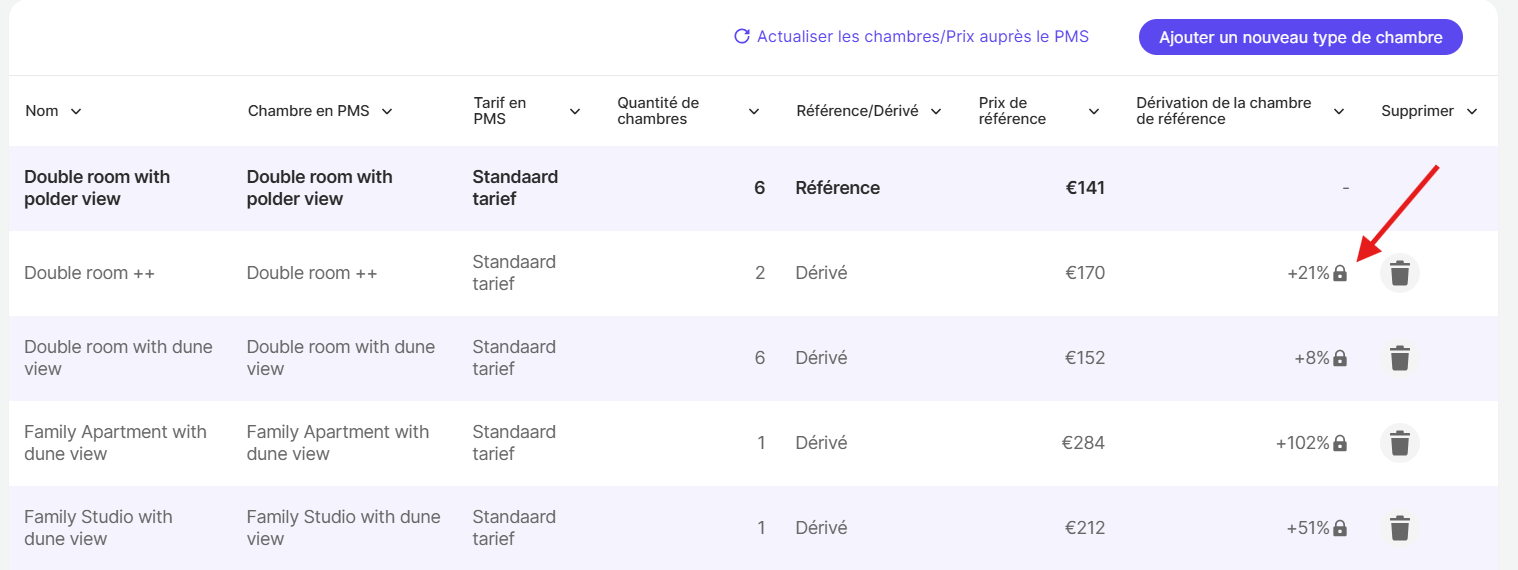
Task: Delete the Double room ++ row
Action: click(1400, 273)
